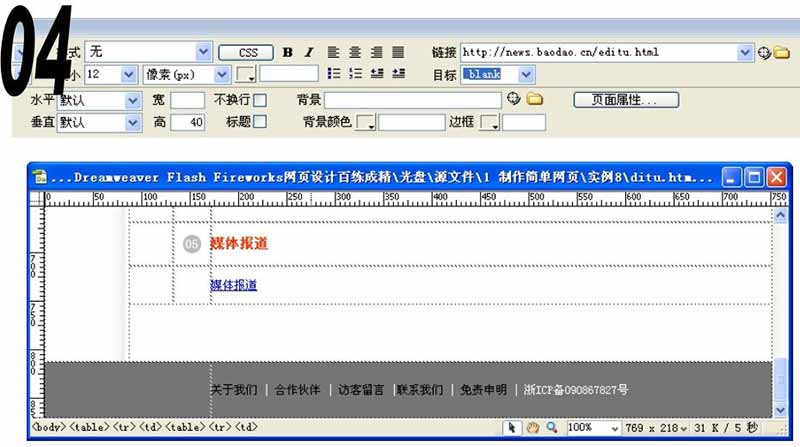Click the red 媒体报道 heading
The width and height of the screenshot is (800, 447).
pos(239,243)
